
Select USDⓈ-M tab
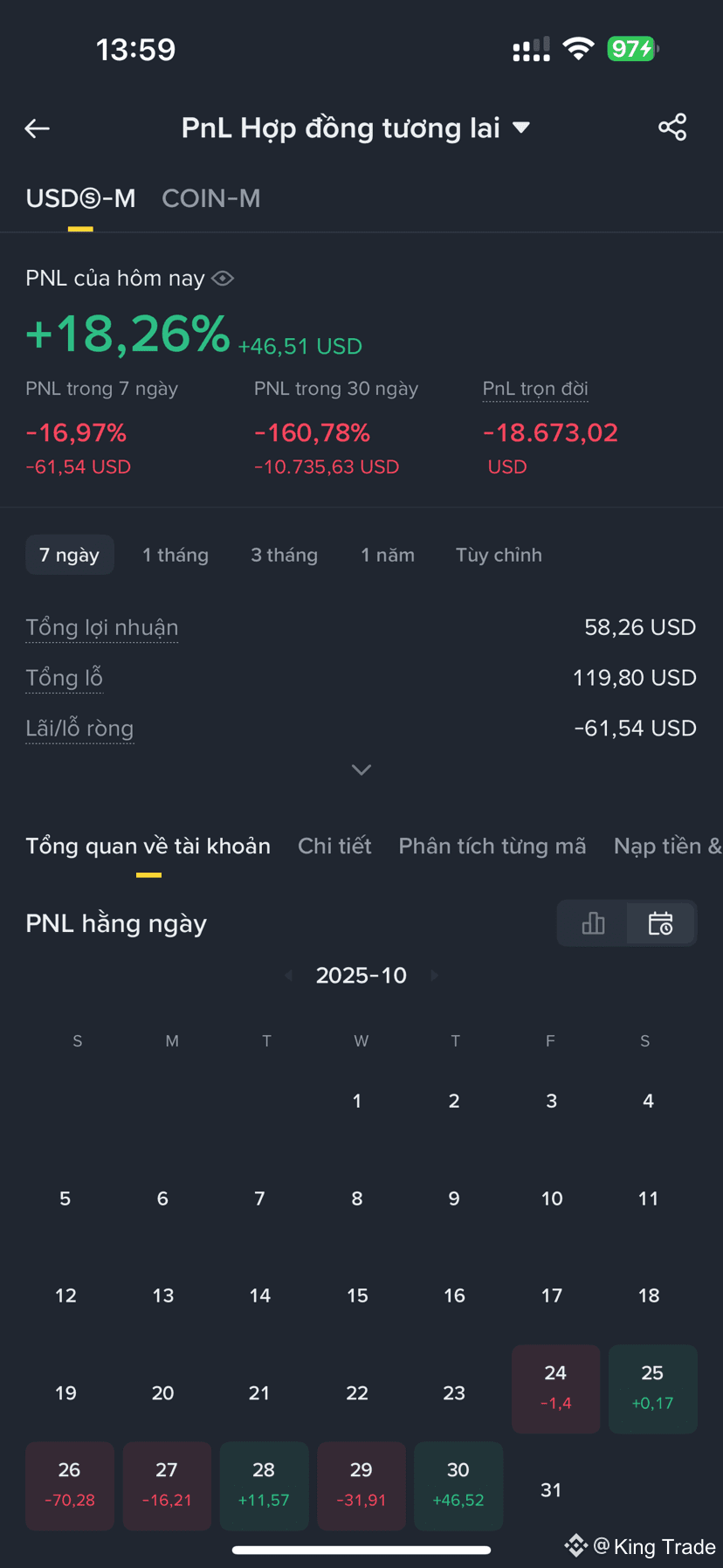pyautogui.click(x=80, y=198)
